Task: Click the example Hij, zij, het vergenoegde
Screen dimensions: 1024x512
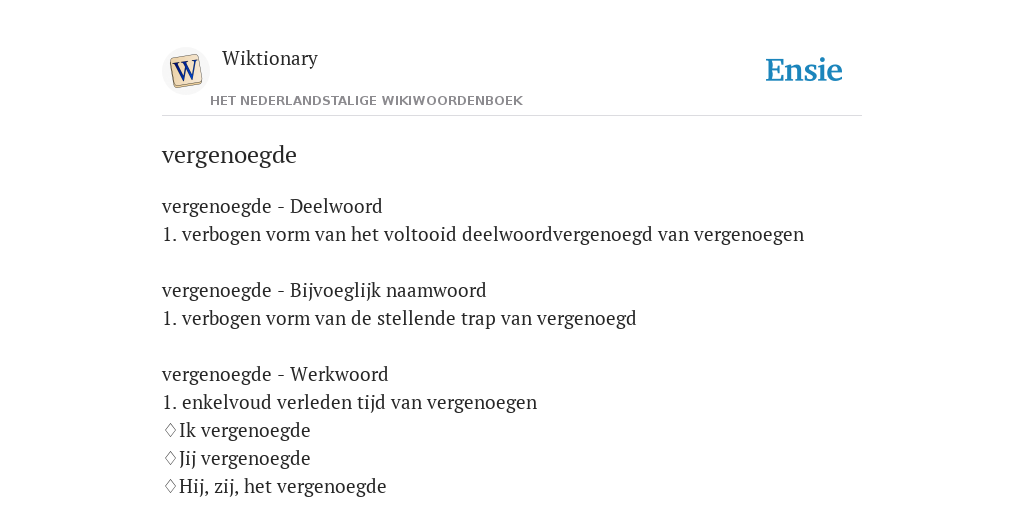Action: [283, 487]
